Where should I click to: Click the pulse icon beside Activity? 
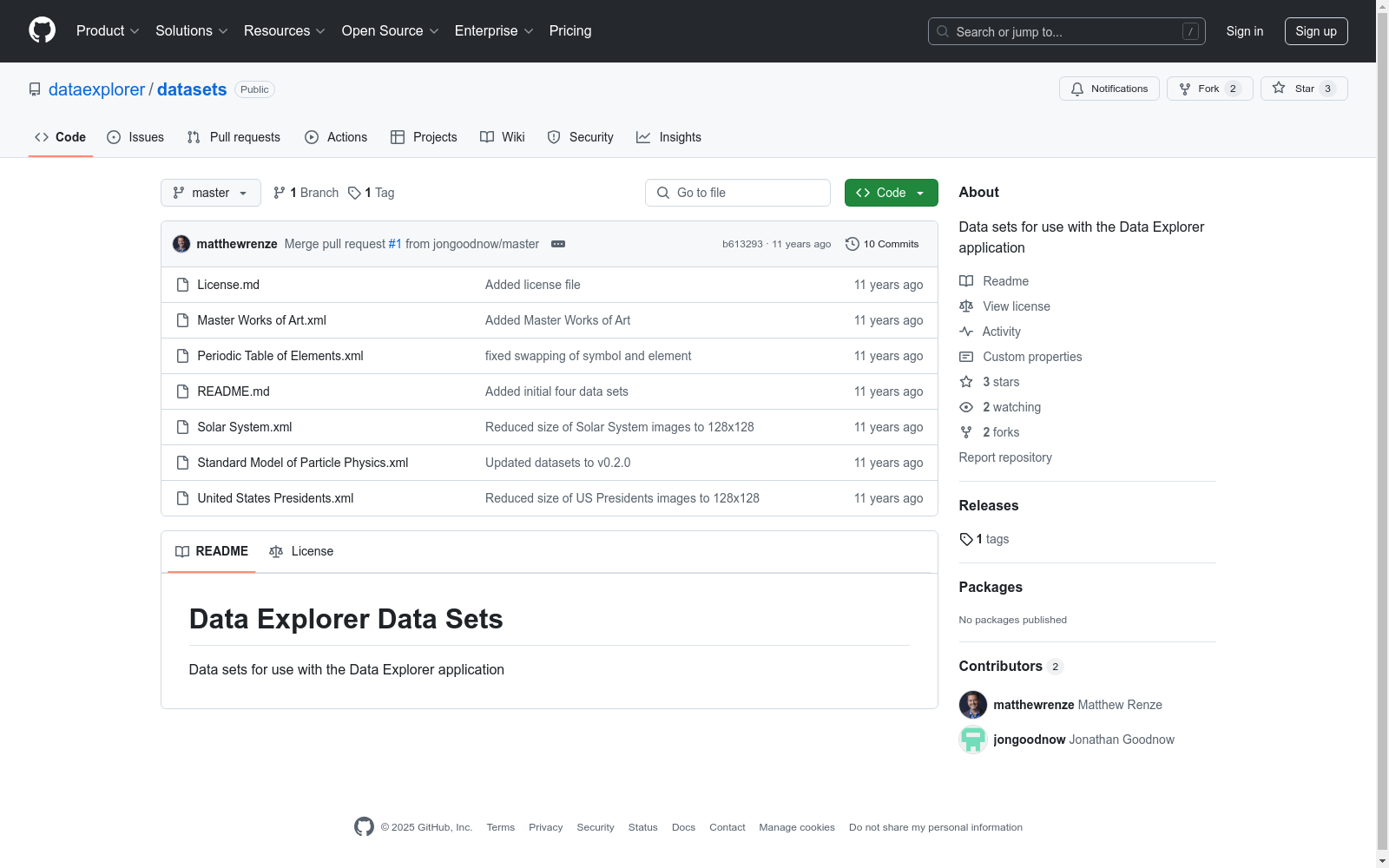coord(966,332)
